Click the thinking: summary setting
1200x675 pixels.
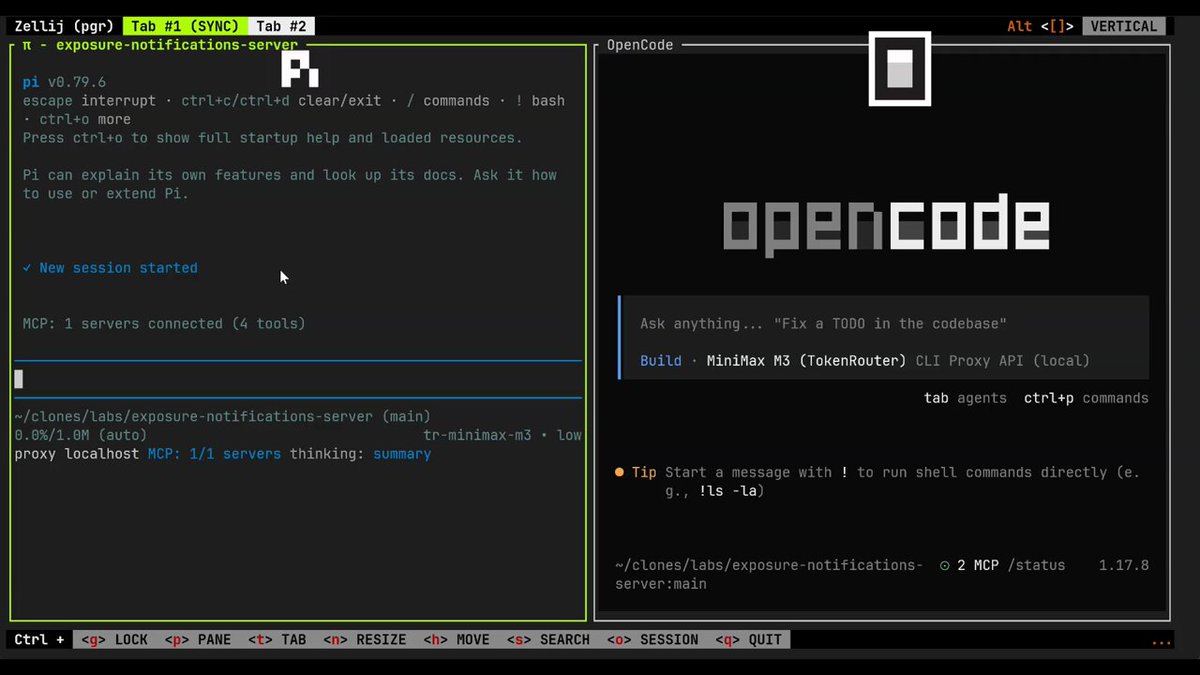[360, 454]
